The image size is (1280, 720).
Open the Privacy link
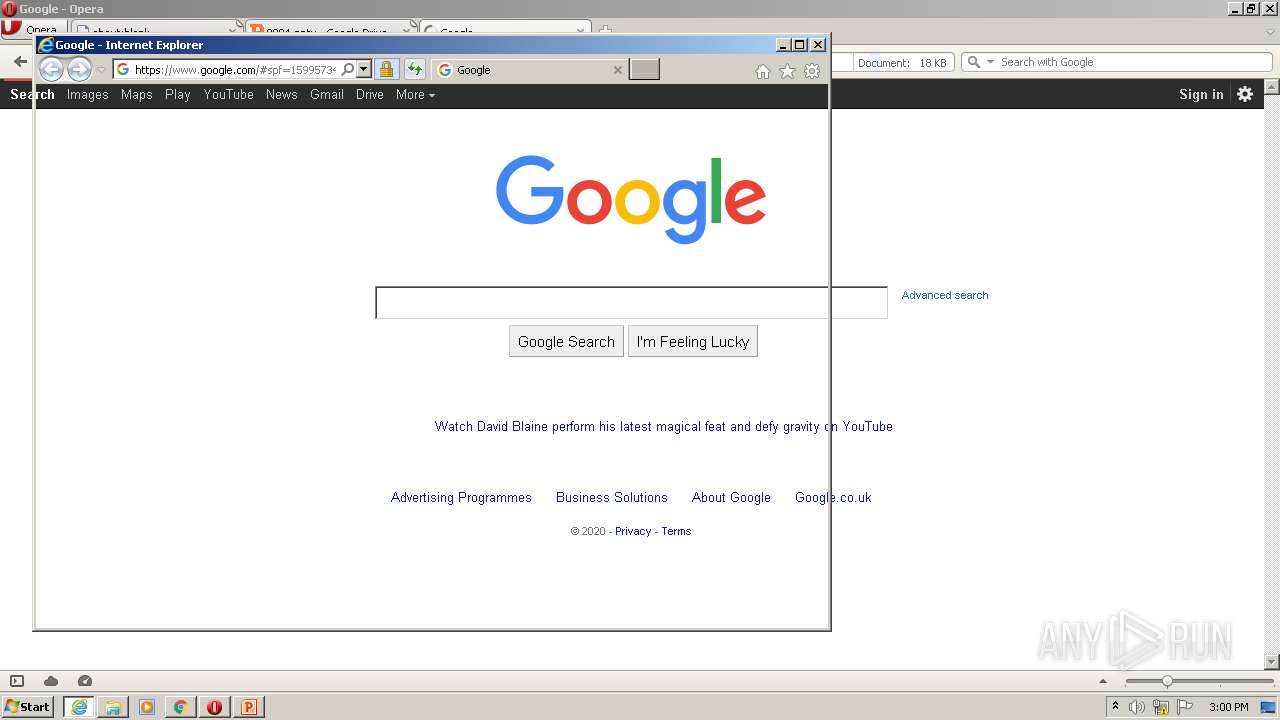(633, 531)
